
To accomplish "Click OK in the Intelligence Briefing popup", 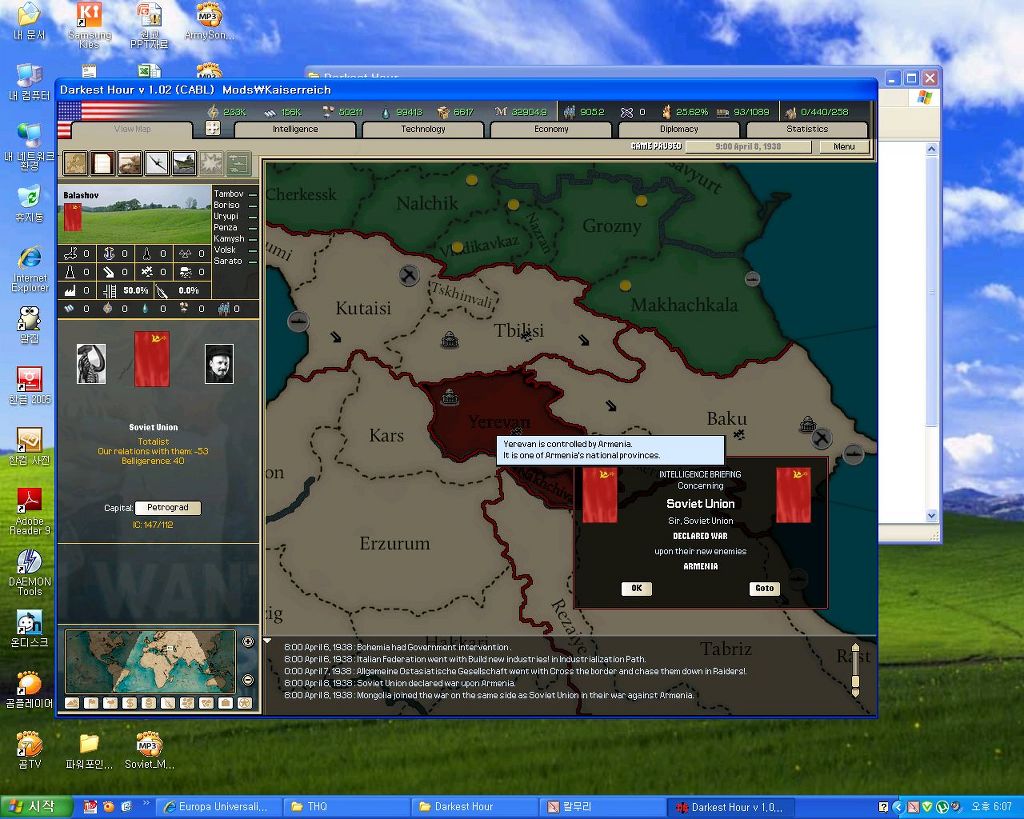I will (636, 588).
